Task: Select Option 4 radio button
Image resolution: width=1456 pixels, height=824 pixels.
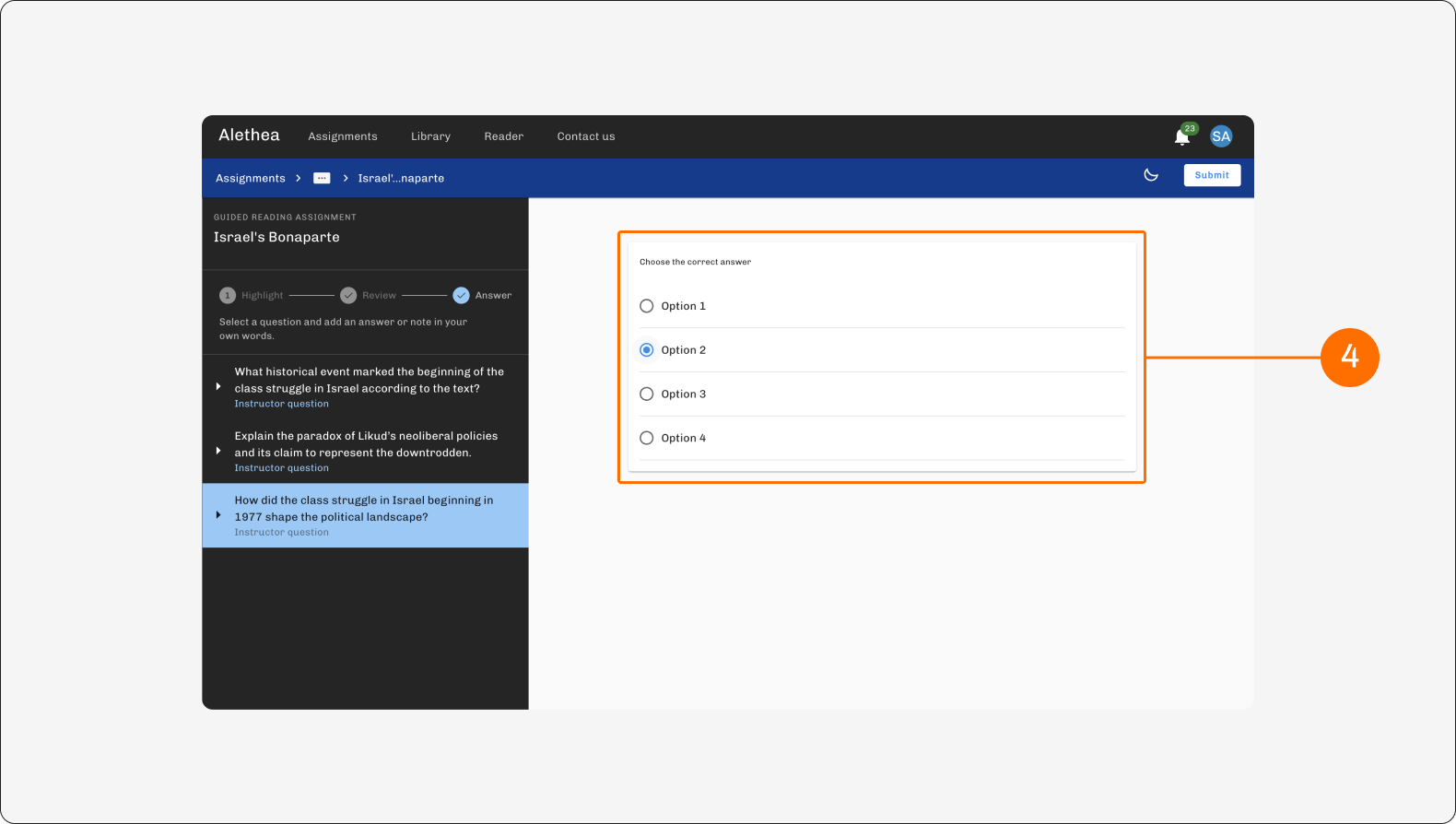Action: coord(647,439)
